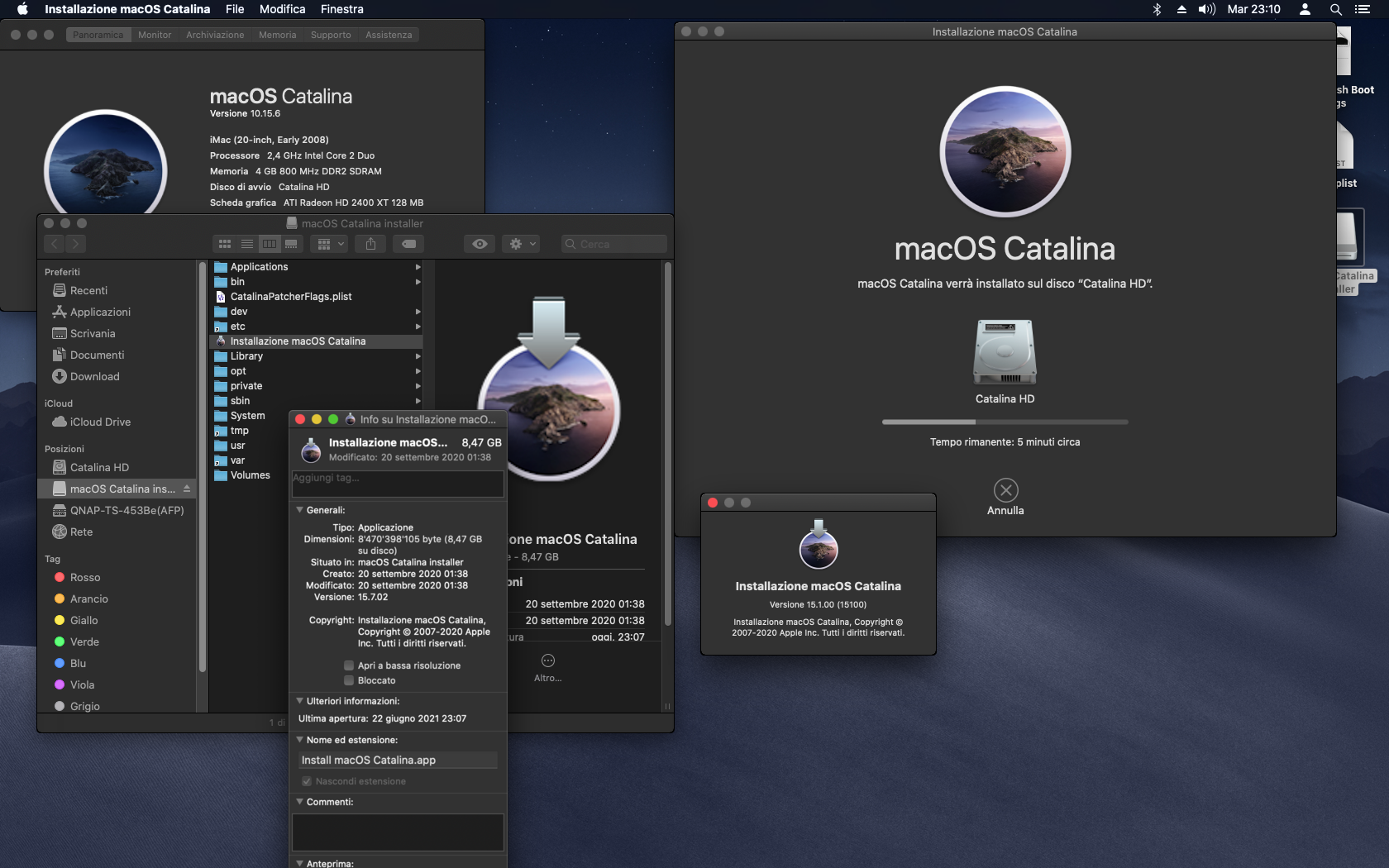1389x868 pixels.
Task: Collapse the Ulteriori informazioni section
Action: point(300,701)
